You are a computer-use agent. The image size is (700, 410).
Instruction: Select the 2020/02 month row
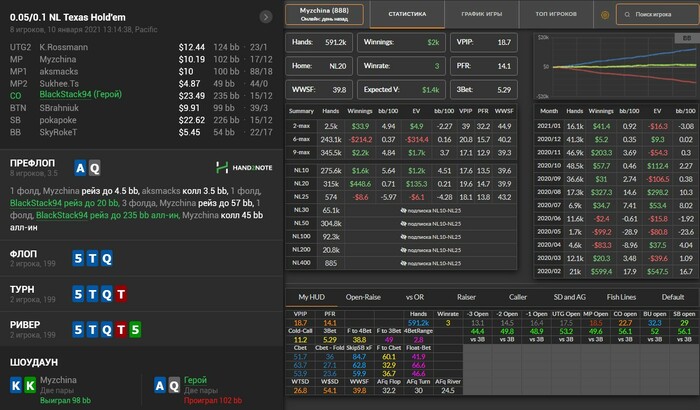pos(616,272)
